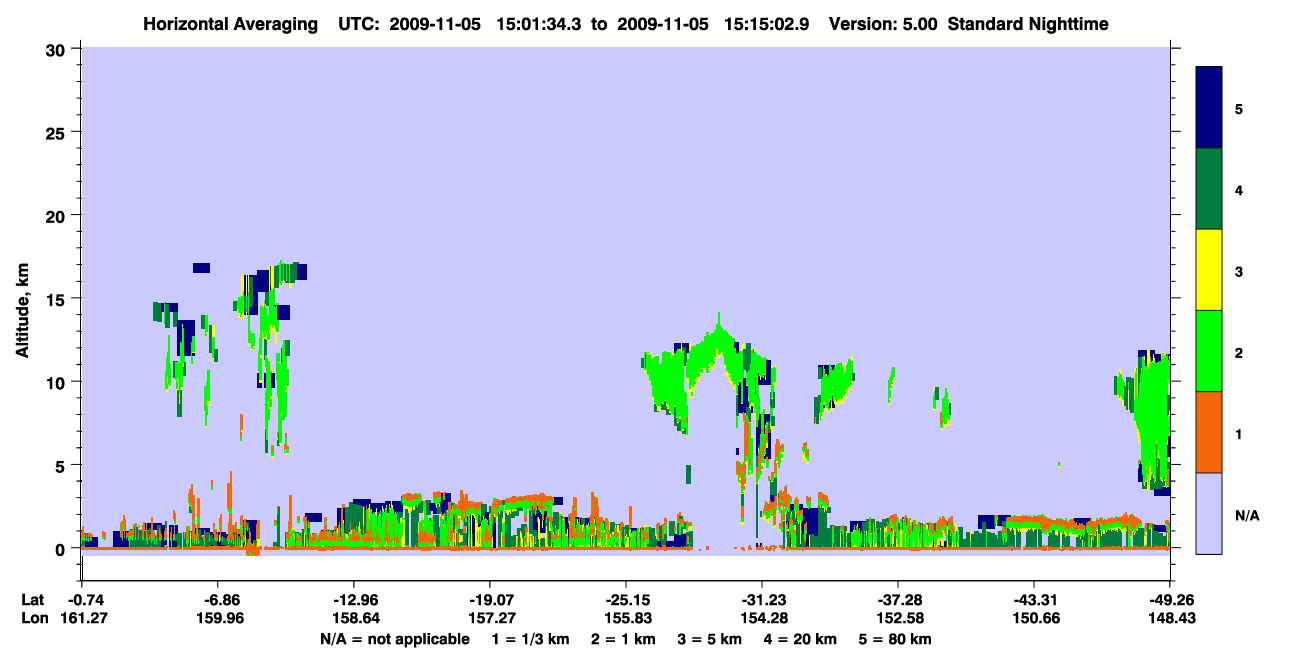
Task: Click the bright green 1 km colorbar segment
Action: [x=1209, y=351]
